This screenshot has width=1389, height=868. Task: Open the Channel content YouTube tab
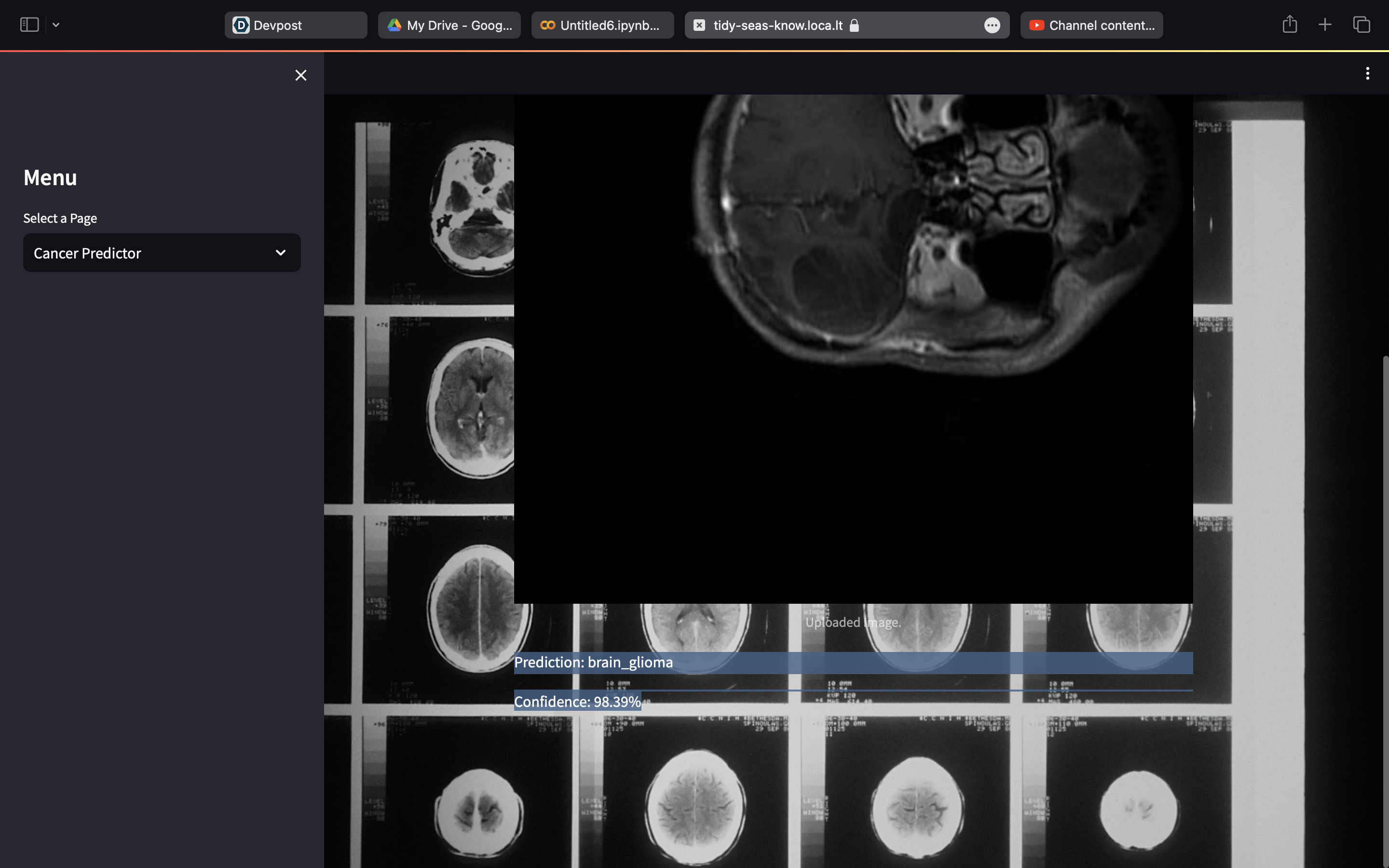1091,25
